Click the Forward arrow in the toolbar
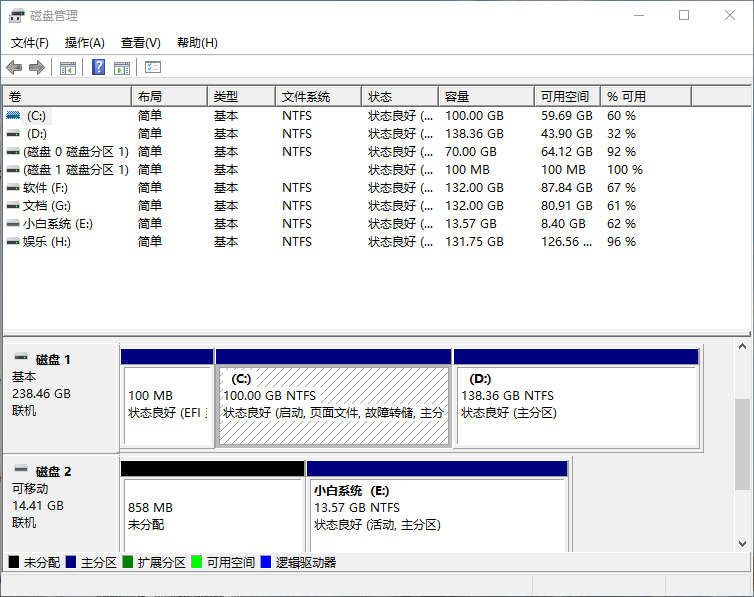The image size is (754, 597). tap(37, 67)
